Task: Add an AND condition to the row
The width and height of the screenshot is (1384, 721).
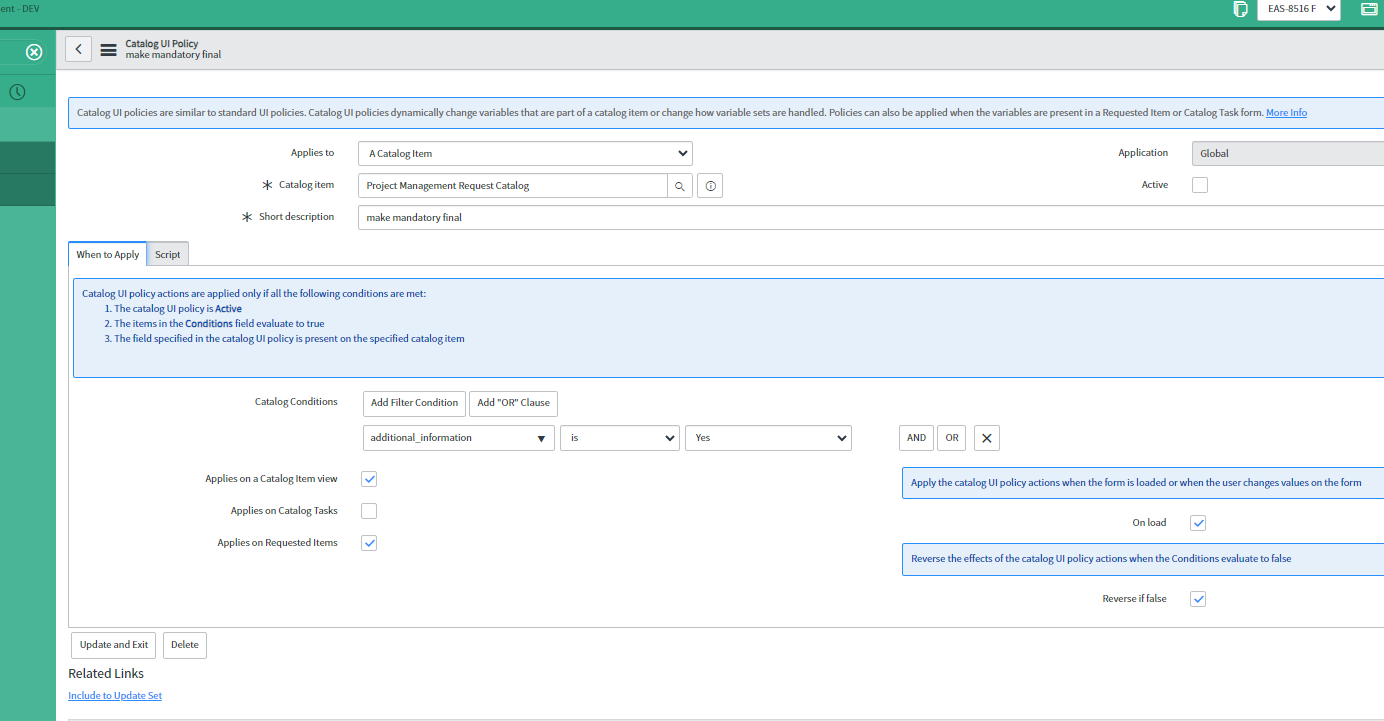Action: click(916, 438)
